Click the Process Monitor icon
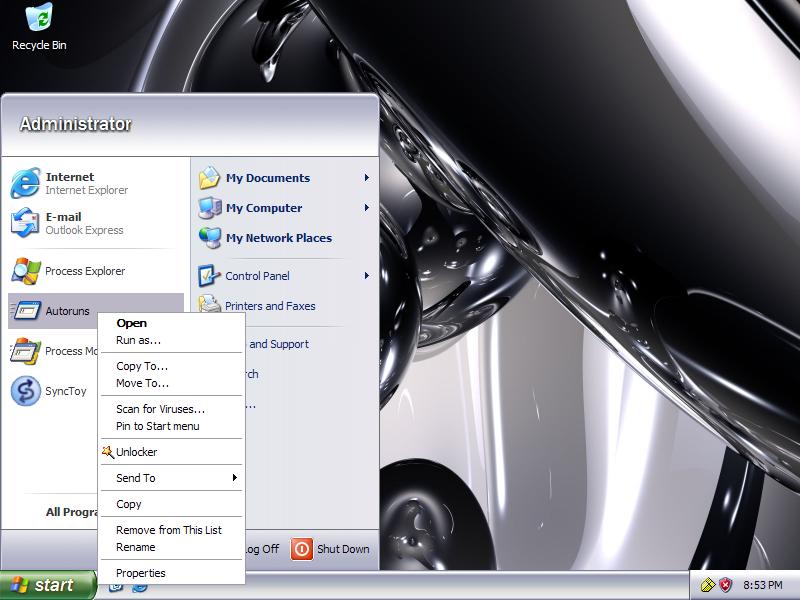 (x=26, y=351)
